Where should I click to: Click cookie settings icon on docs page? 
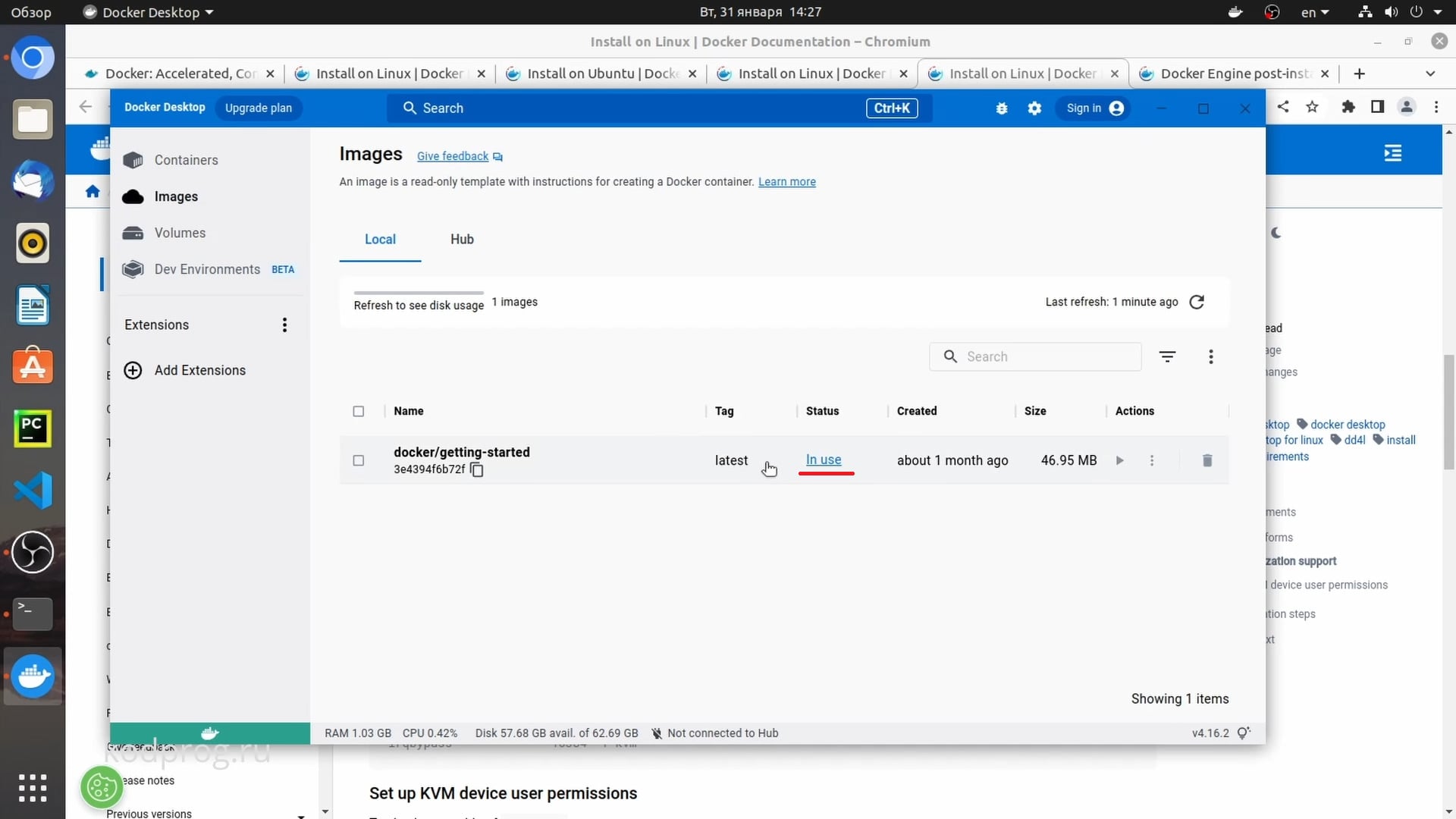tap(102, 786)
